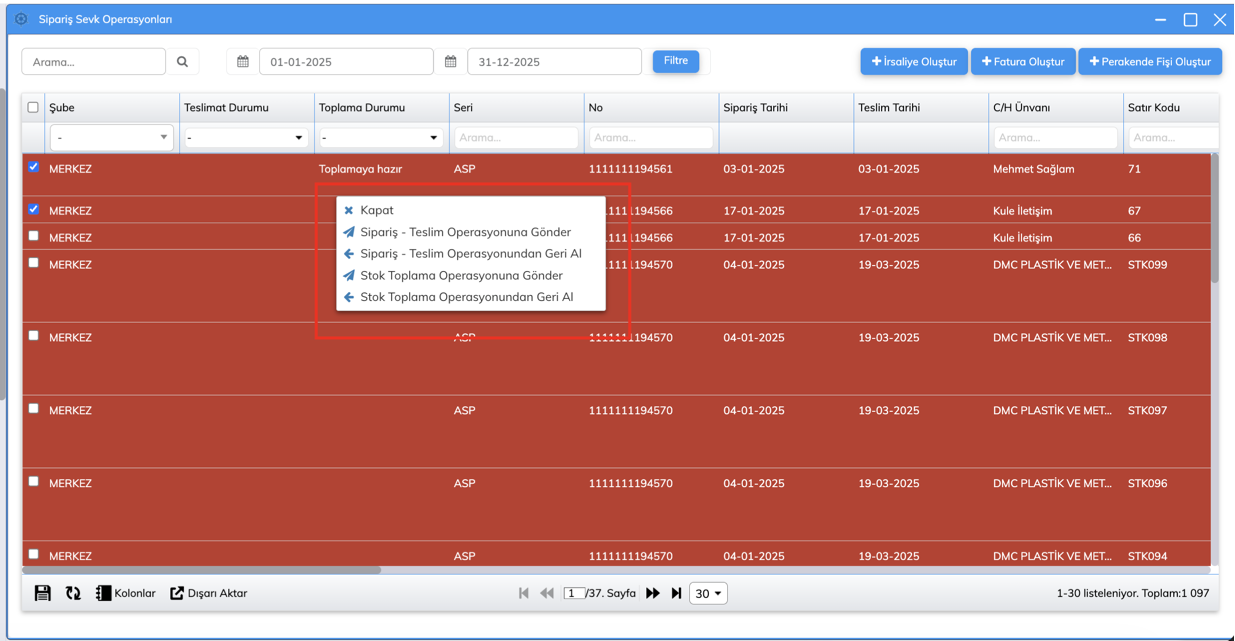Viewport: 1235px width, 641px height.
Task: Open the Teslimat Durumu filter dropdown
Action: point(245,138)
